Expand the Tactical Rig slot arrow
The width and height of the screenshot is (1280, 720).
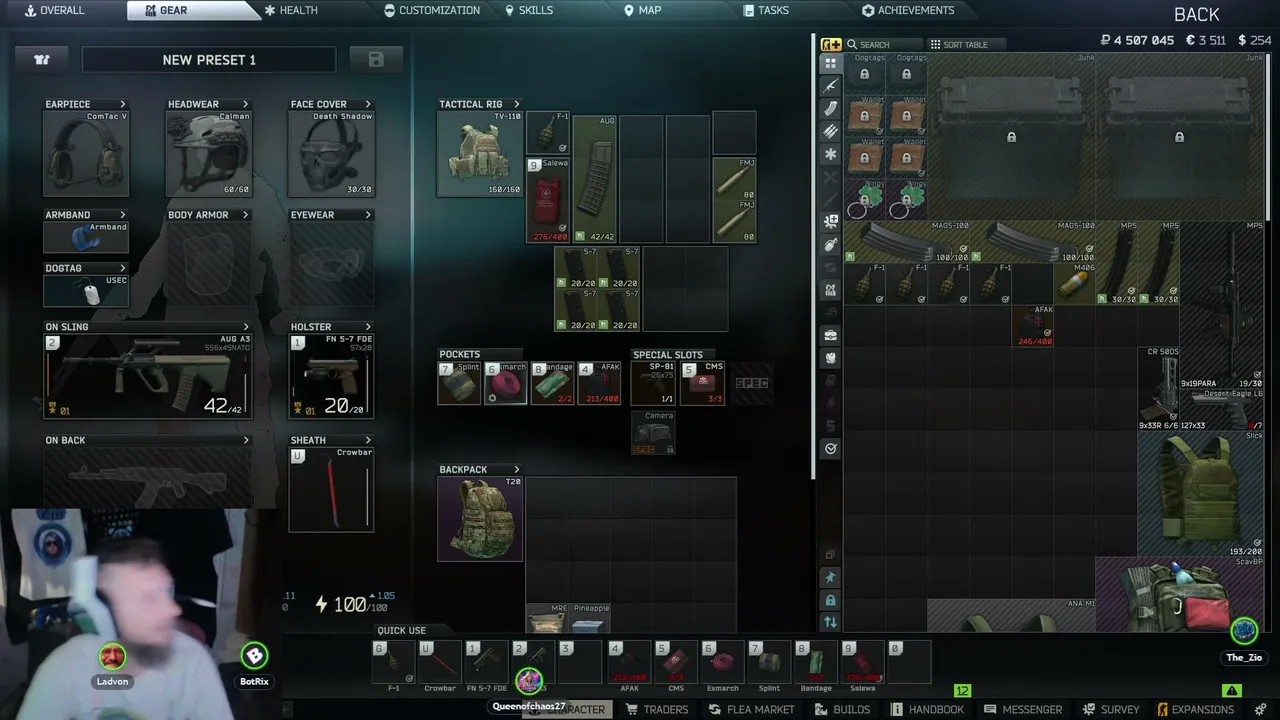(517, 104)
